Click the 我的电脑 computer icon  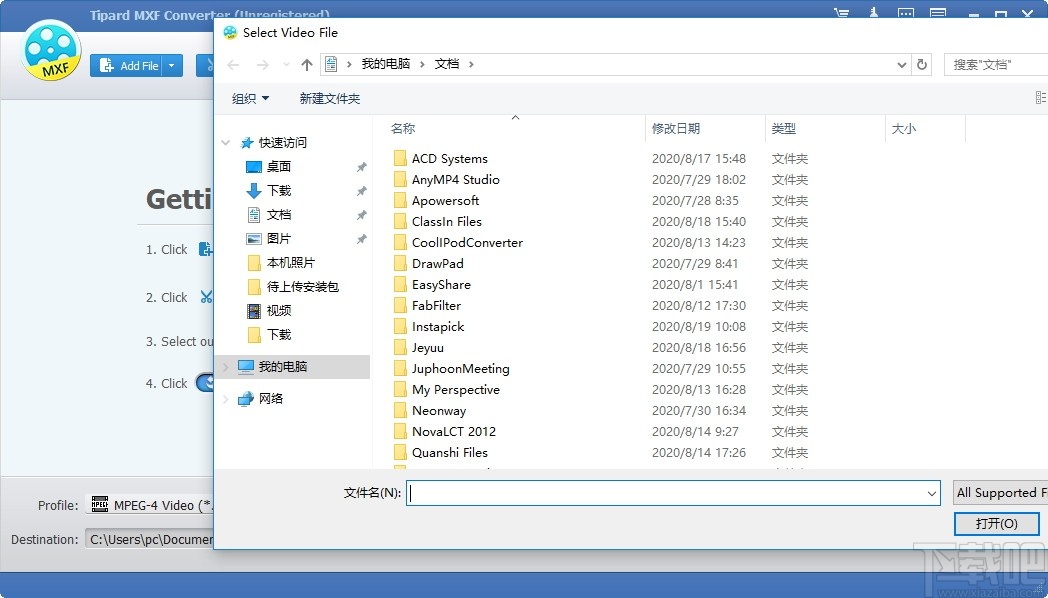pos(246,366)
